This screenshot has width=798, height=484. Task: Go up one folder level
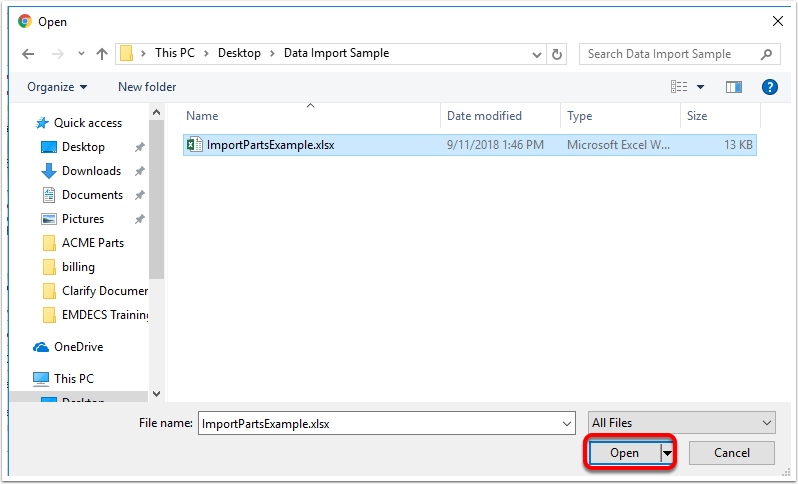(102, 53)
